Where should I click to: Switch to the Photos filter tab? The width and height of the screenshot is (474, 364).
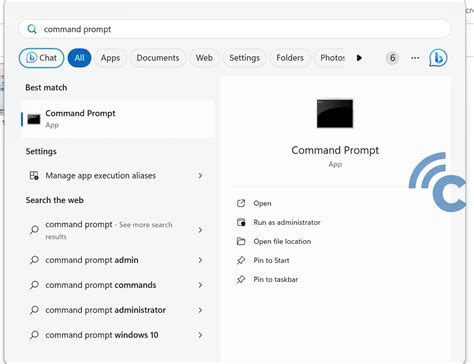point(330,58)
